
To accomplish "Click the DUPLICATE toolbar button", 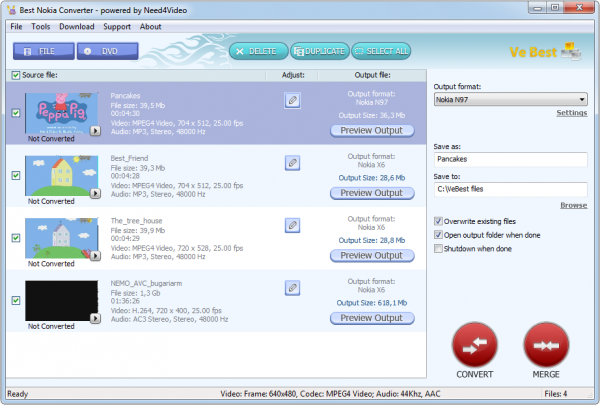I will [320, 51].
